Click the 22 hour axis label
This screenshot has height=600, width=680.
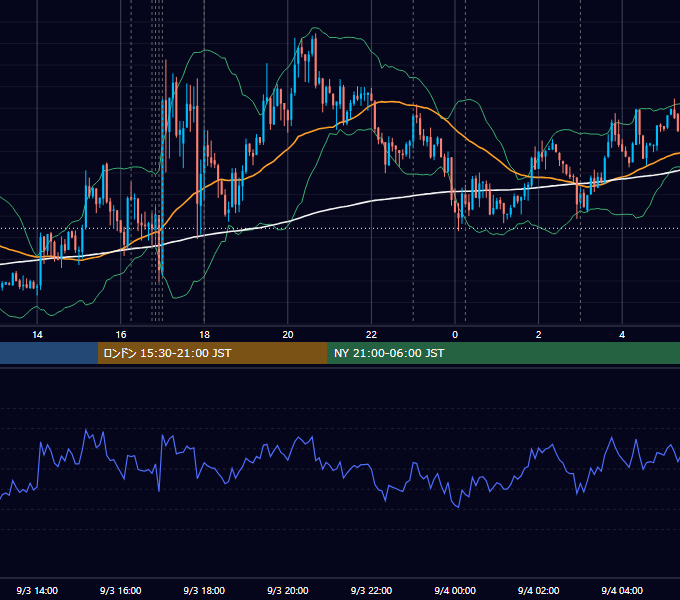[x=371, y=335]
